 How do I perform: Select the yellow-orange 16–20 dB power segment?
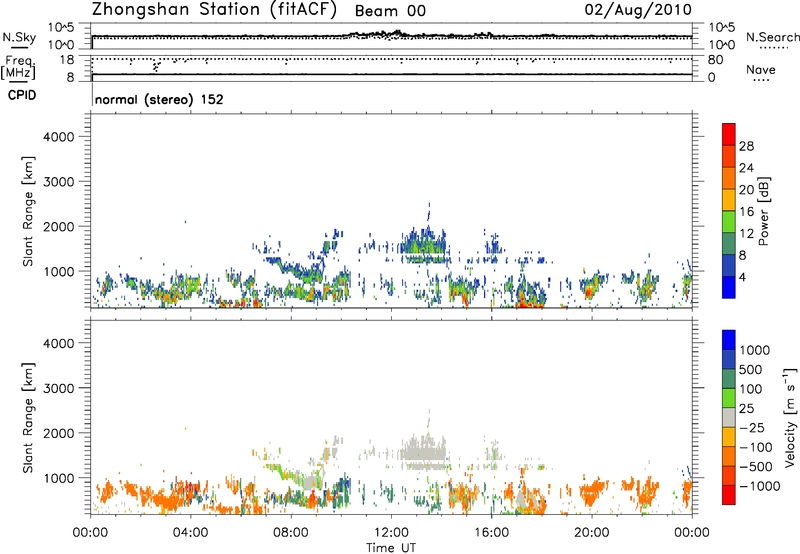[x=729, y=200]
